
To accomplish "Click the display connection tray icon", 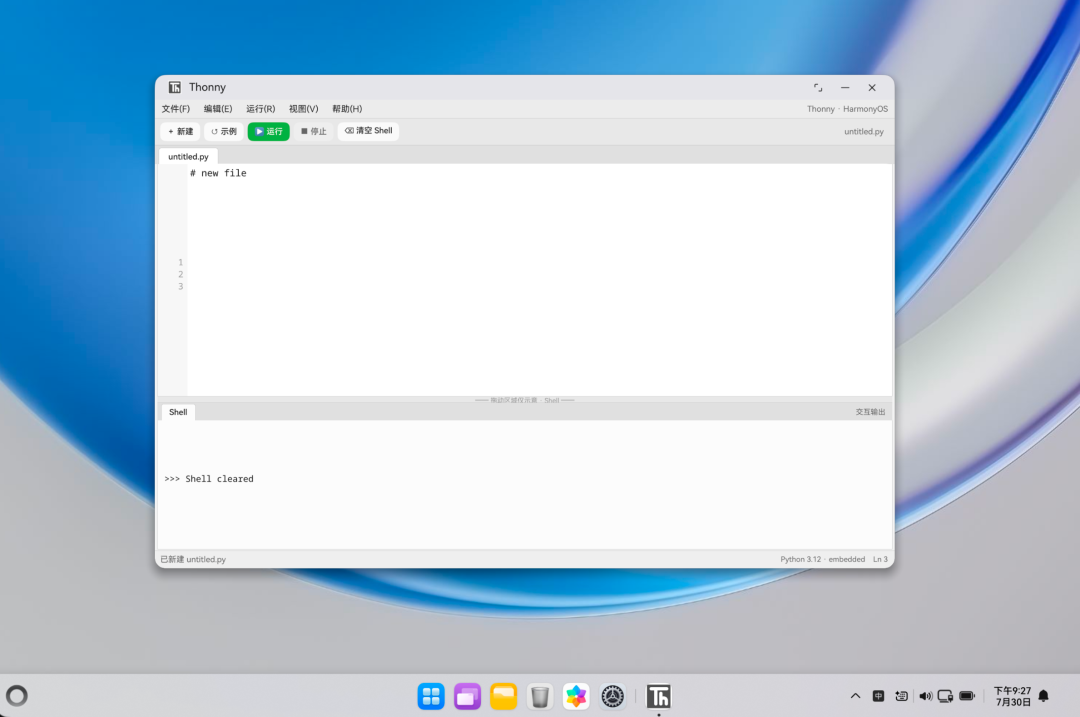I will pyautogui.click(x=946, y=696).
